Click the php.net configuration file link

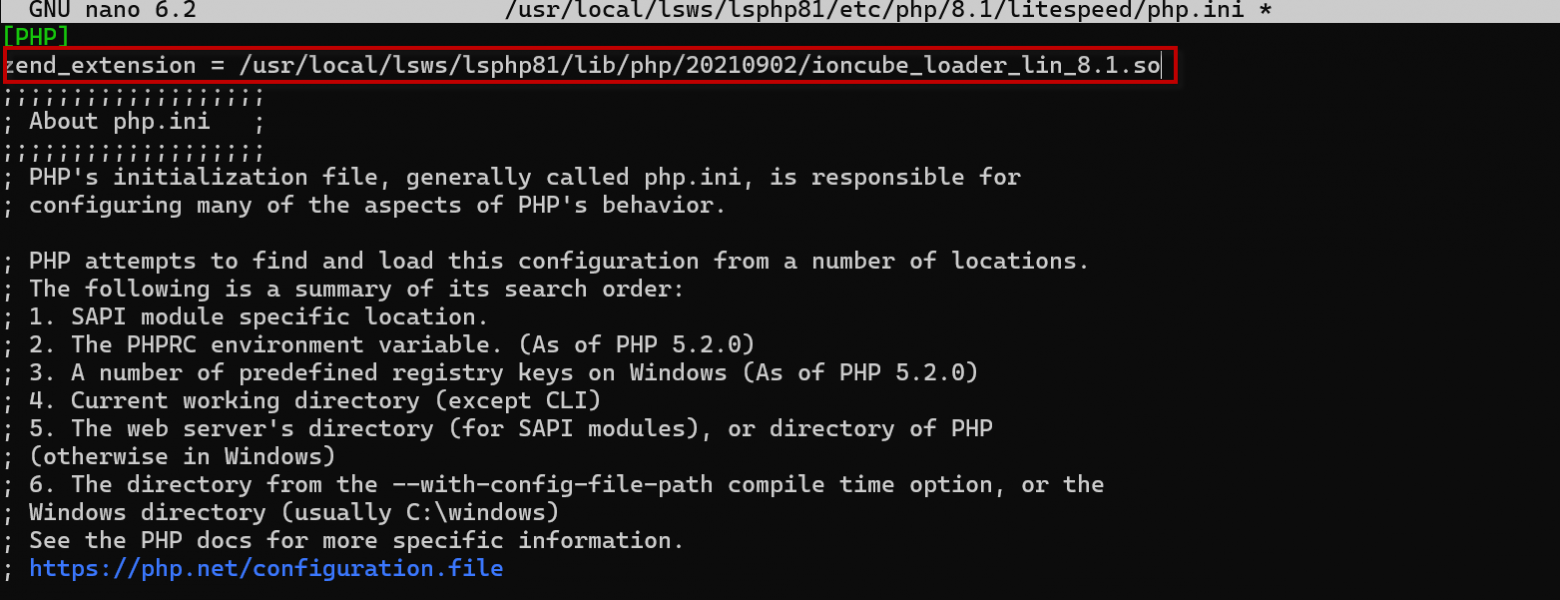click(266, 569)
